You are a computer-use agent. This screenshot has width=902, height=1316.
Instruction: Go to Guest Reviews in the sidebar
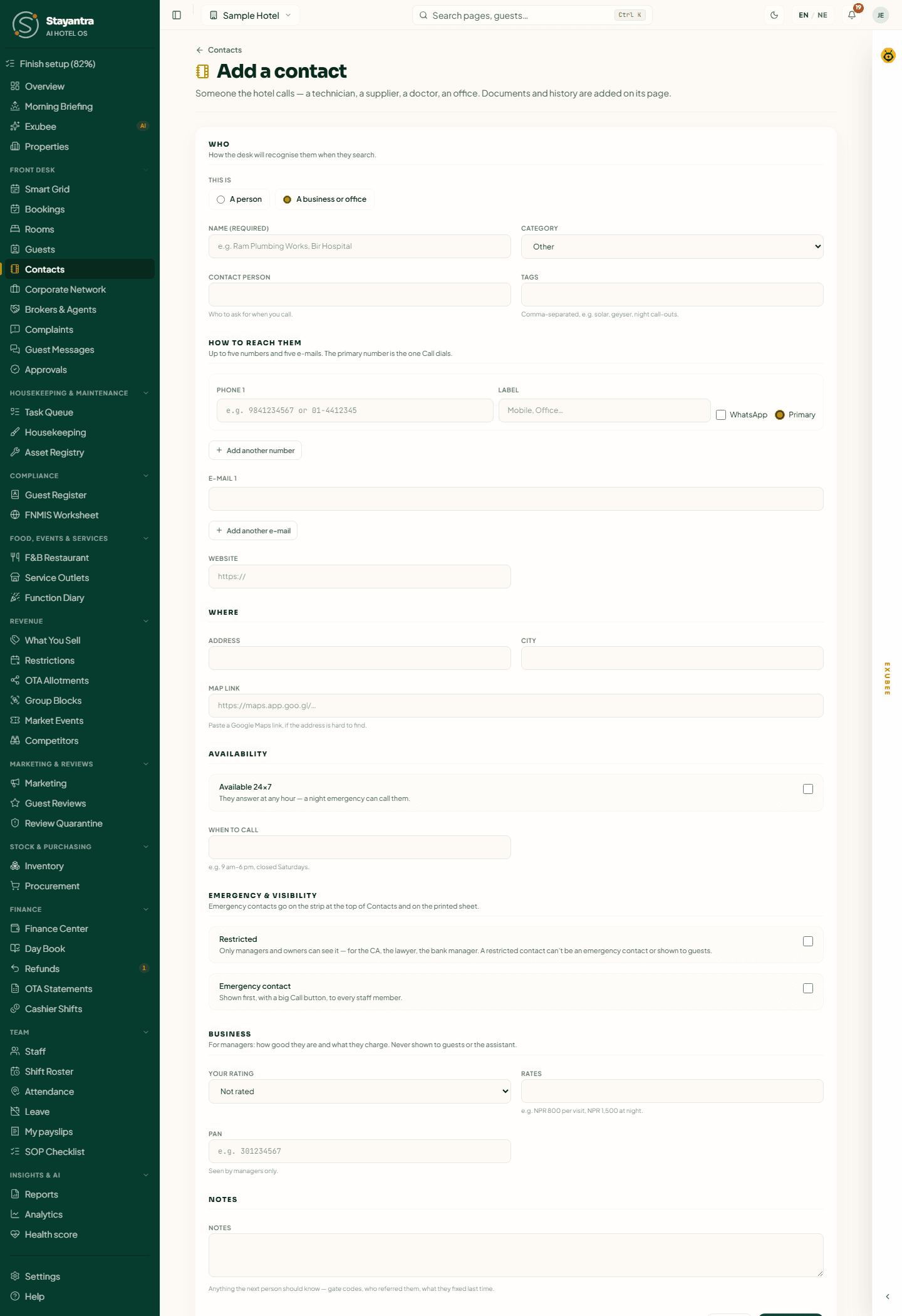coord(80,803)
